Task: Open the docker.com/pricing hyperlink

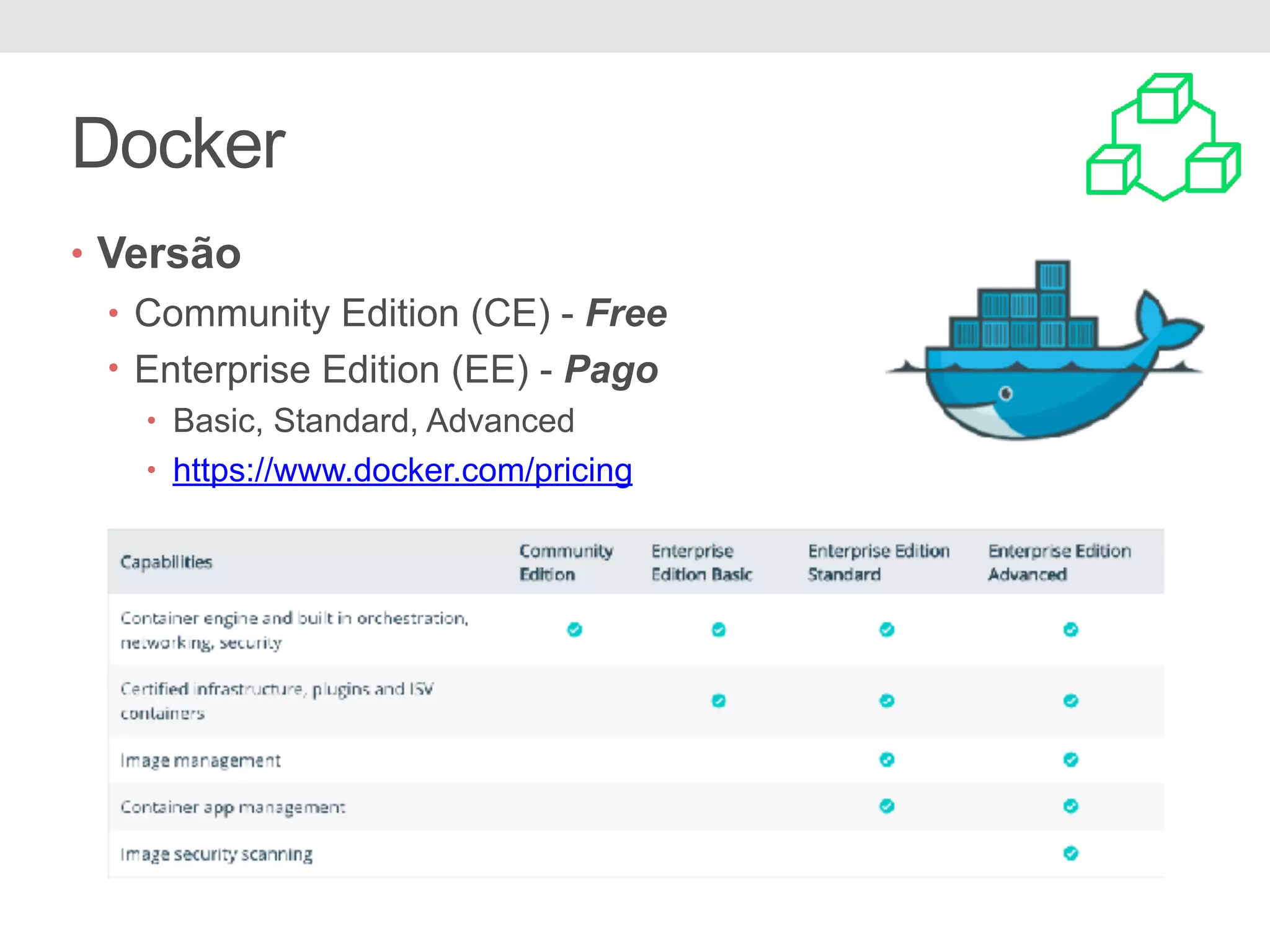Action: [x=402, y=470]
